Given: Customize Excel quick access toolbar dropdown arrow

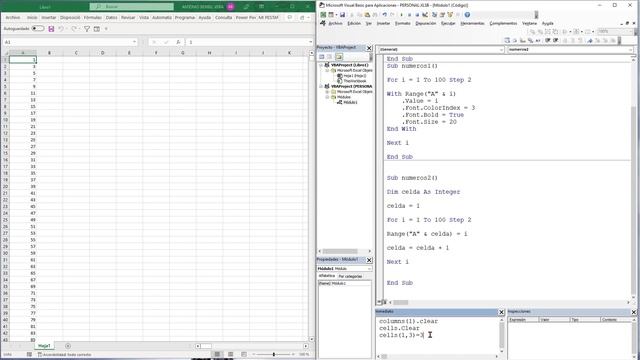Looking at the screenshot, I should 106,29.
